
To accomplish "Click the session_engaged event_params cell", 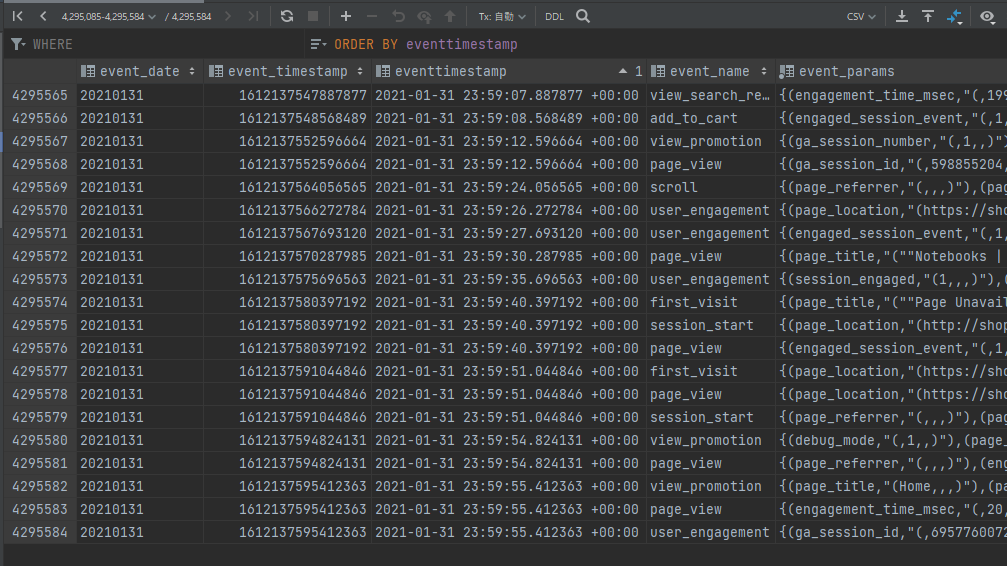I will 891,279.
